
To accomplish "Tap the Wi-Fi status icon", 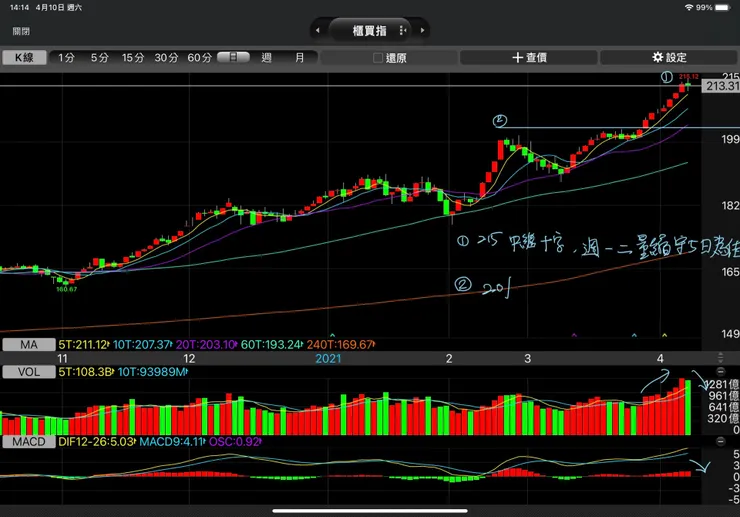I will coord(689,8).
